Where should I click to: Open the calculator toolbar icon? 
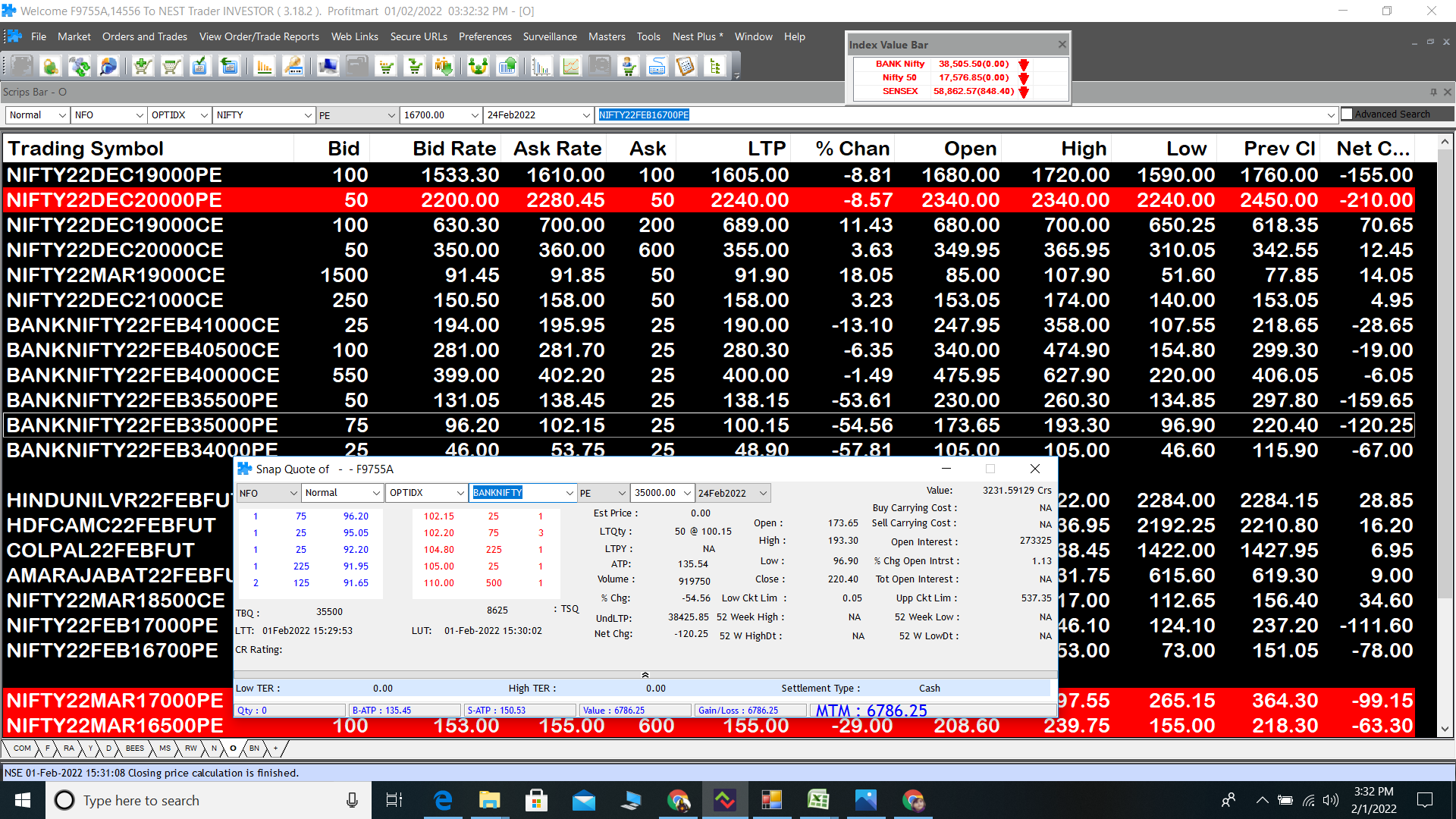[686, 67]
